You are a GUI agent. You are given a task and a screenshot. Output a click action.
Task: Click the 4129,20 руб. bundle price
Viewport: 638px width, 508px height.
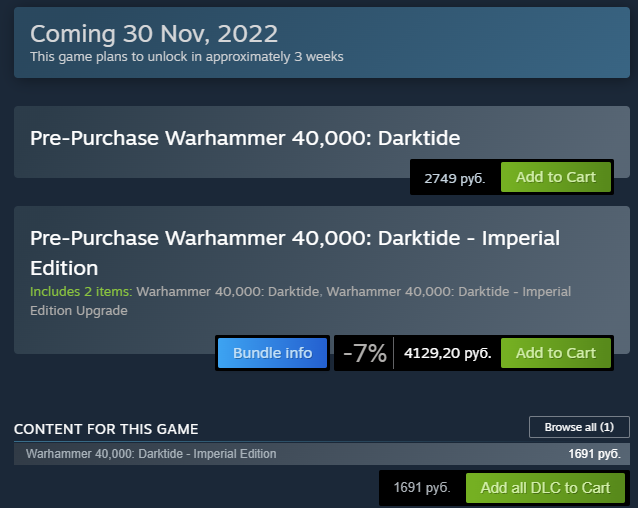coord(447,353)
